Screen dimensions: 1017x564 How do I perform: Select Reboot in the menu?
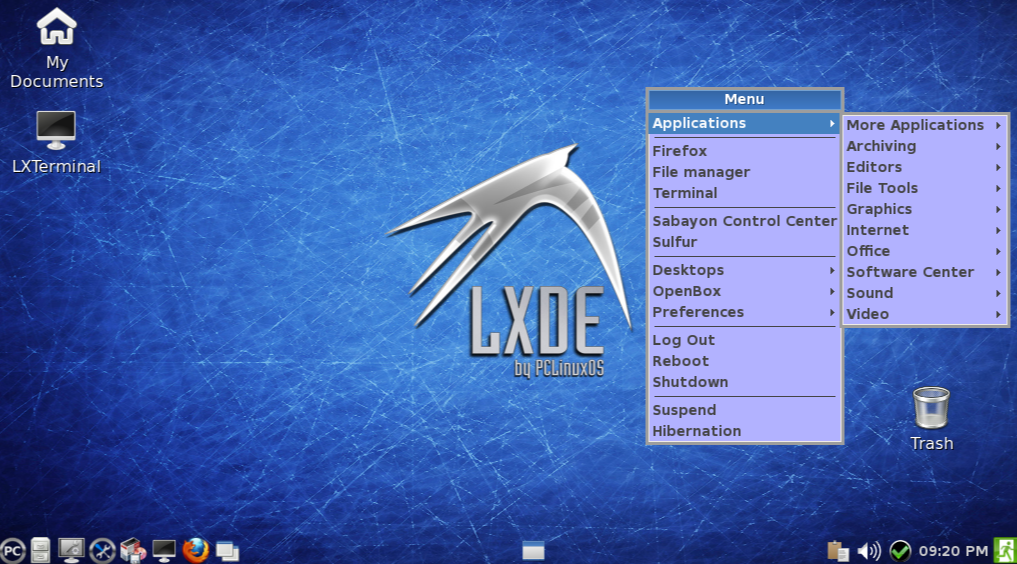coord(745,361)
